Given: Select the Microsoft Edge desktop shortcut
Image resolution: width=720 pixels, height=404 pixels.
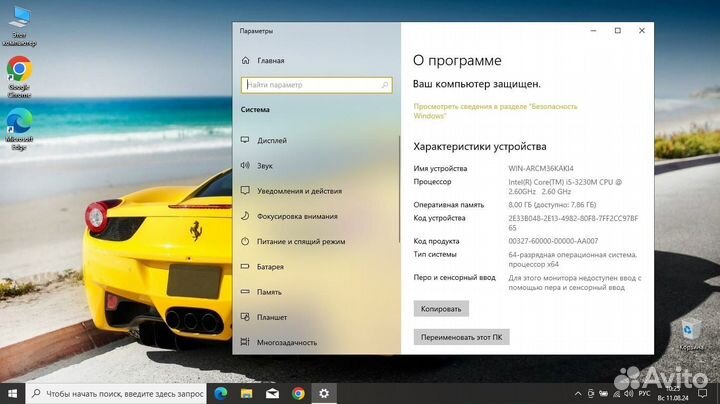Looking at the screenshot, I should coord(19,129).
